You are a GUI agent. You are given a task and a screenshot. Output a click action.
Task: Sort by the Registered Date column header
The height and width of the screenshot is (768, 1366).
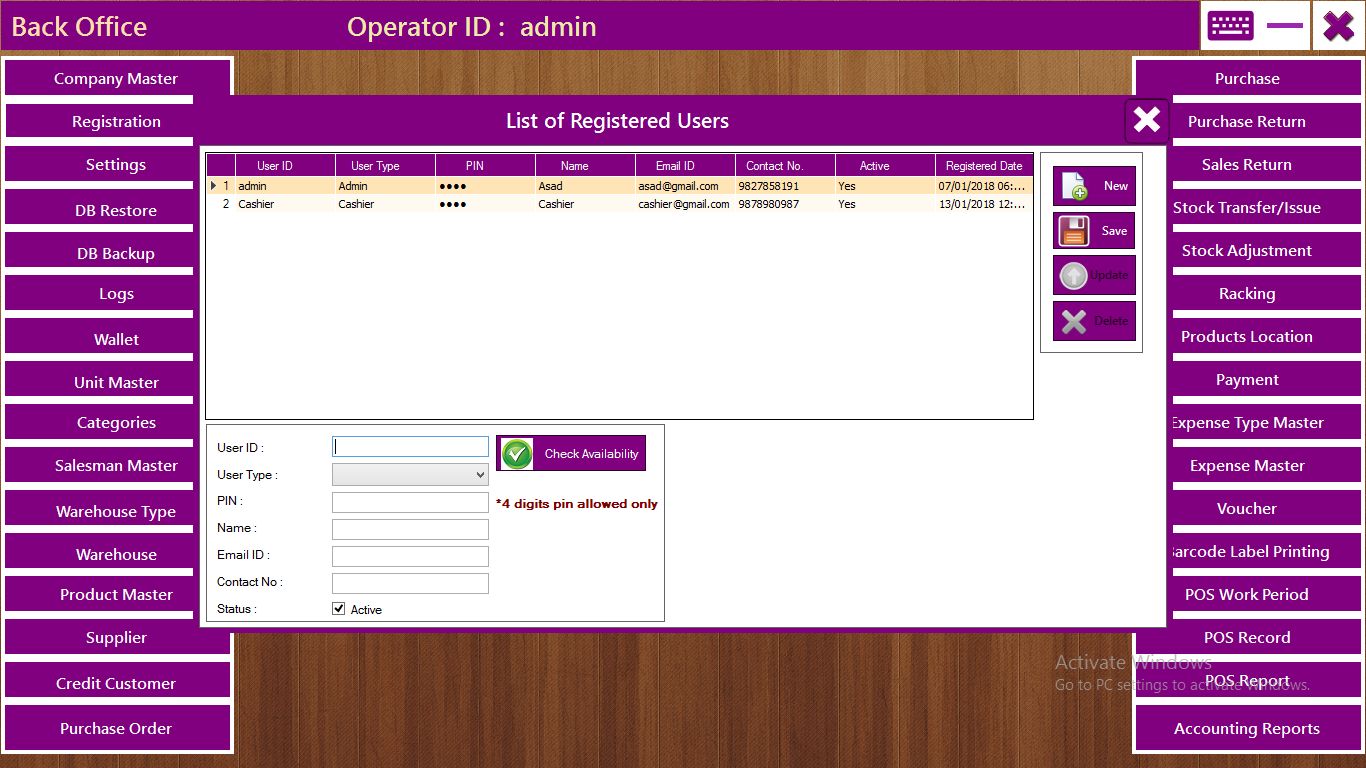point(984,166)
